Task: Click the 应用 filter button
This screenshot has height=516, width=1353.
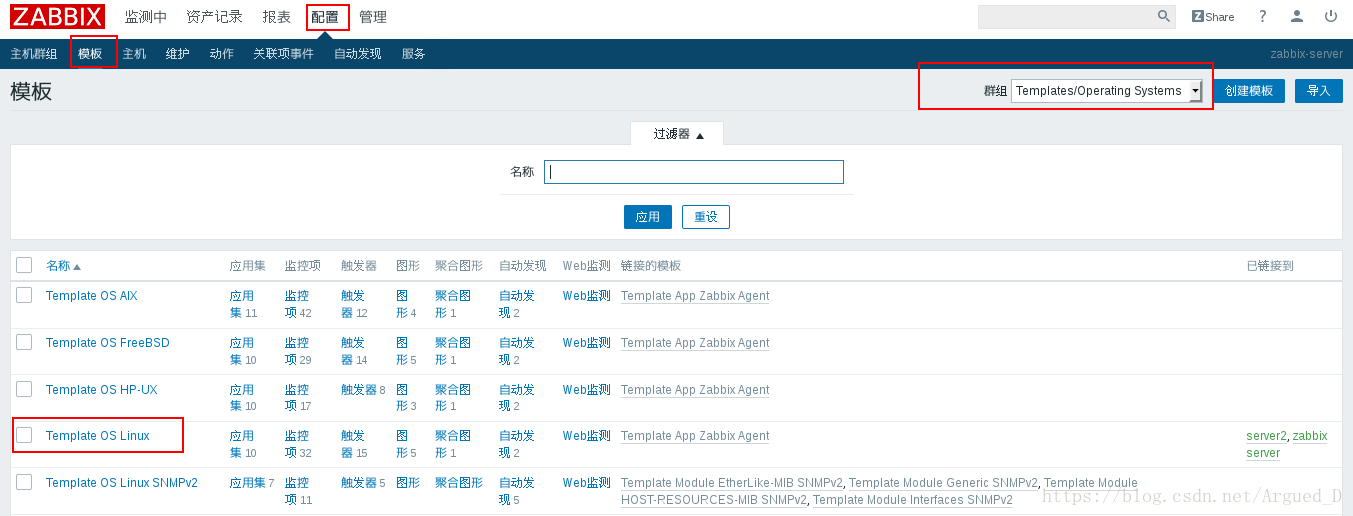Action: click(x=648, y=217)
